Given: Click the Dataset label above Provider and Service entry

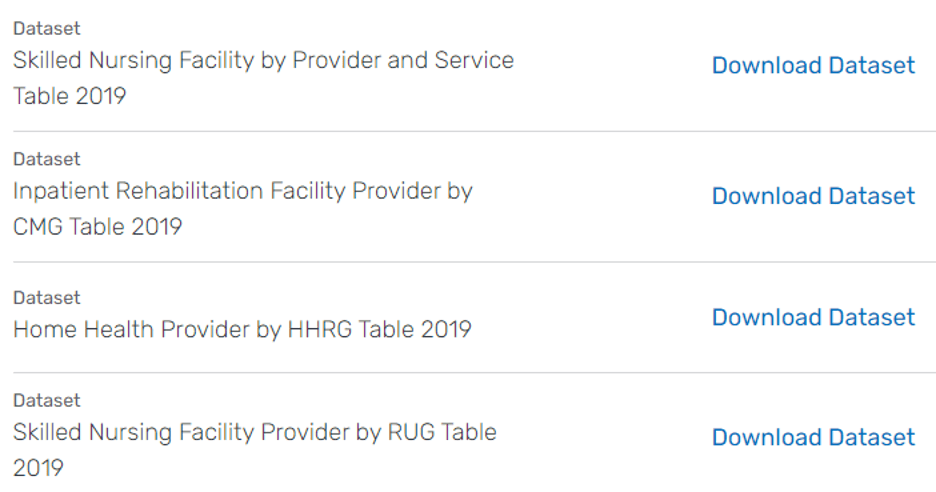Looking at the screenshot, I should [47, 29].
